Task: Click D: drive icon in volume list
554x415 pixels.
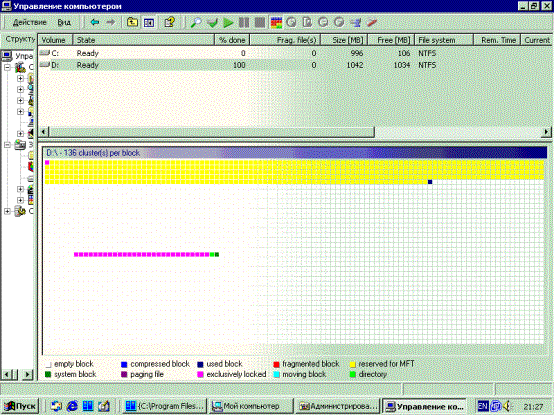Action: coord(45,65)
